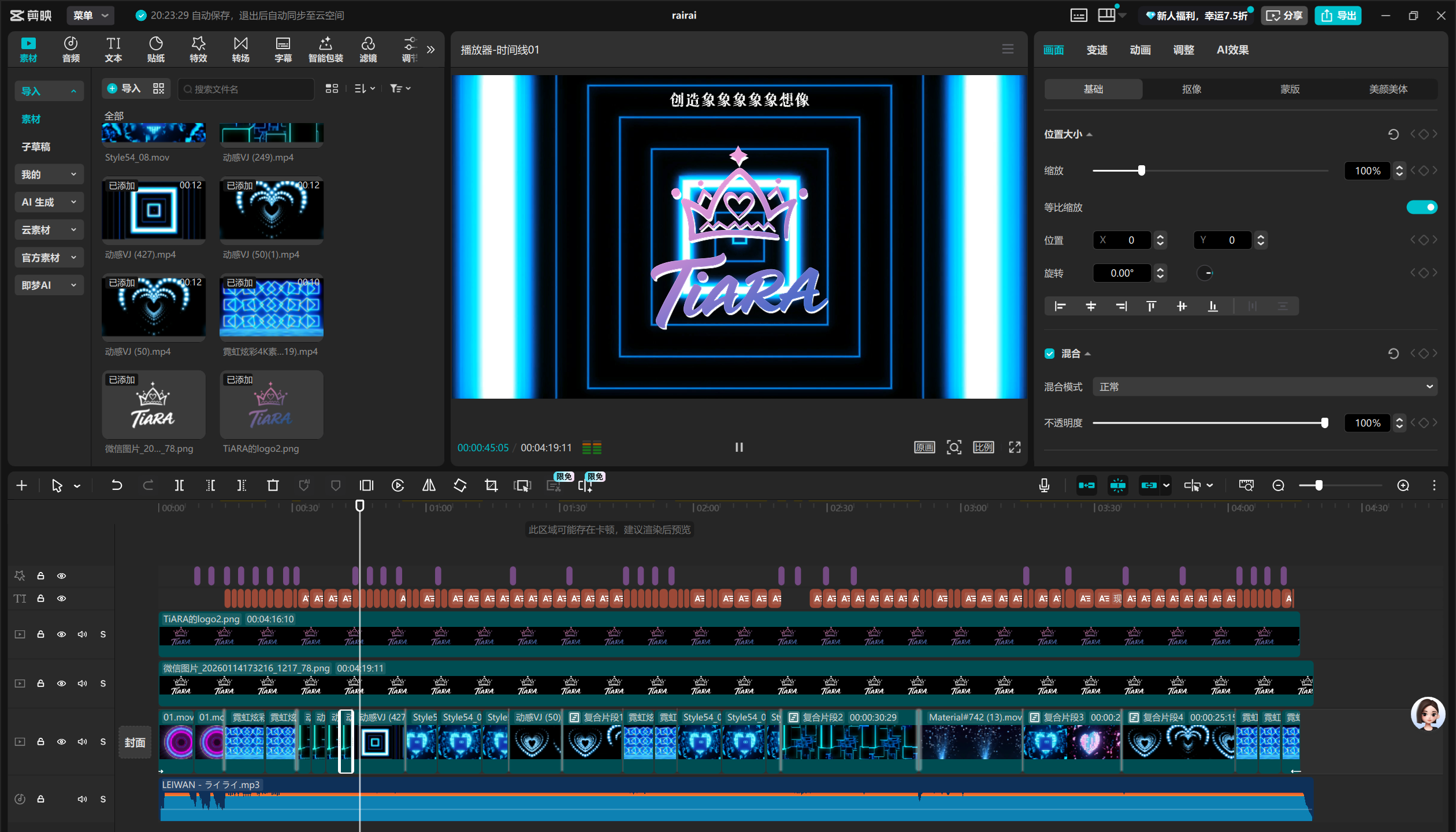This screenshot has width=1456, height=832.
Task: Click the mirror flip icon
Action: click(429, 486)
